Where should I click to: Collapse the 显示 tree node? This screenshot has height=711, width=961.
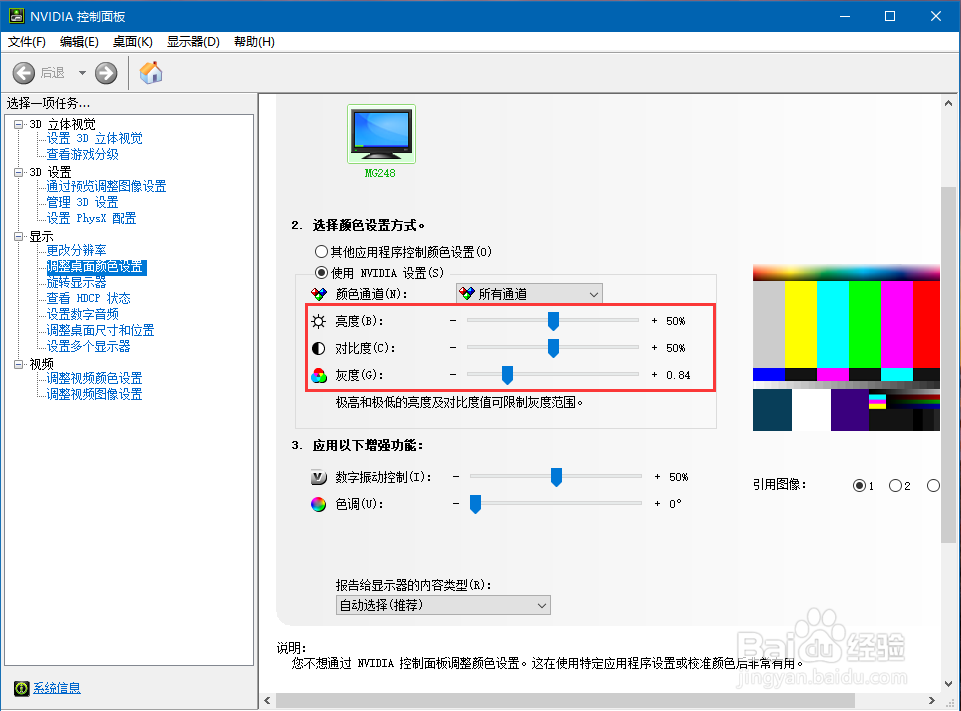19,237
